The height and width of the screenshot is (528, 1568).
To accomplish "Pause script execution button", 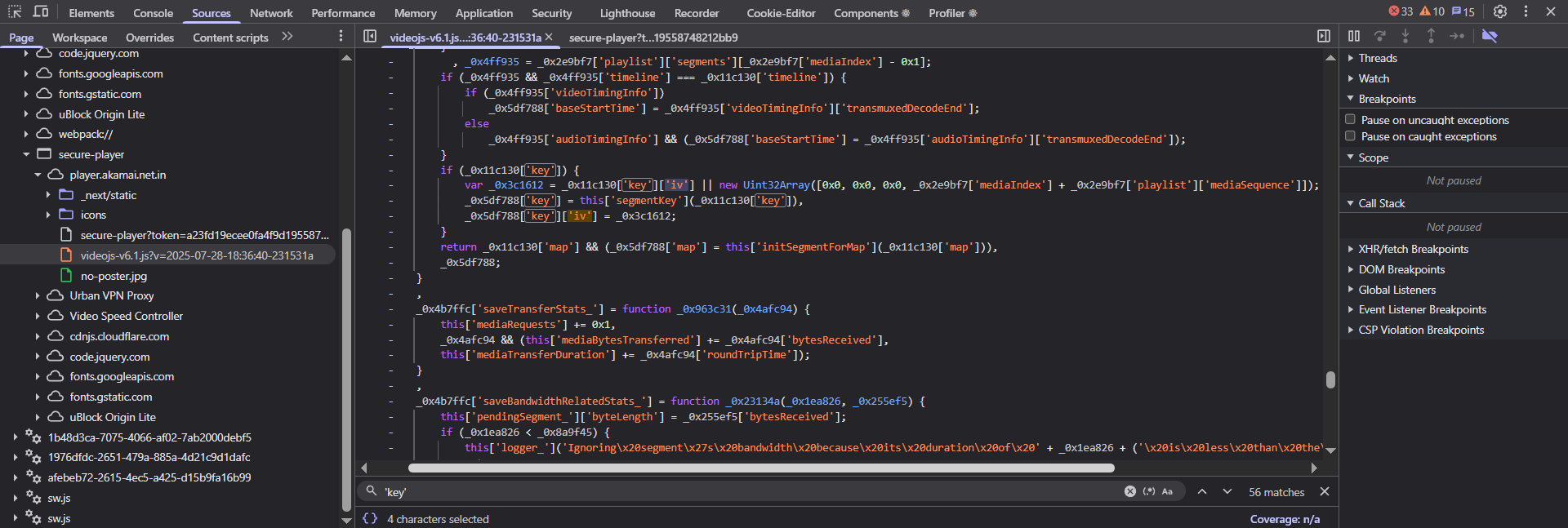I will [x=1354, y=36].
